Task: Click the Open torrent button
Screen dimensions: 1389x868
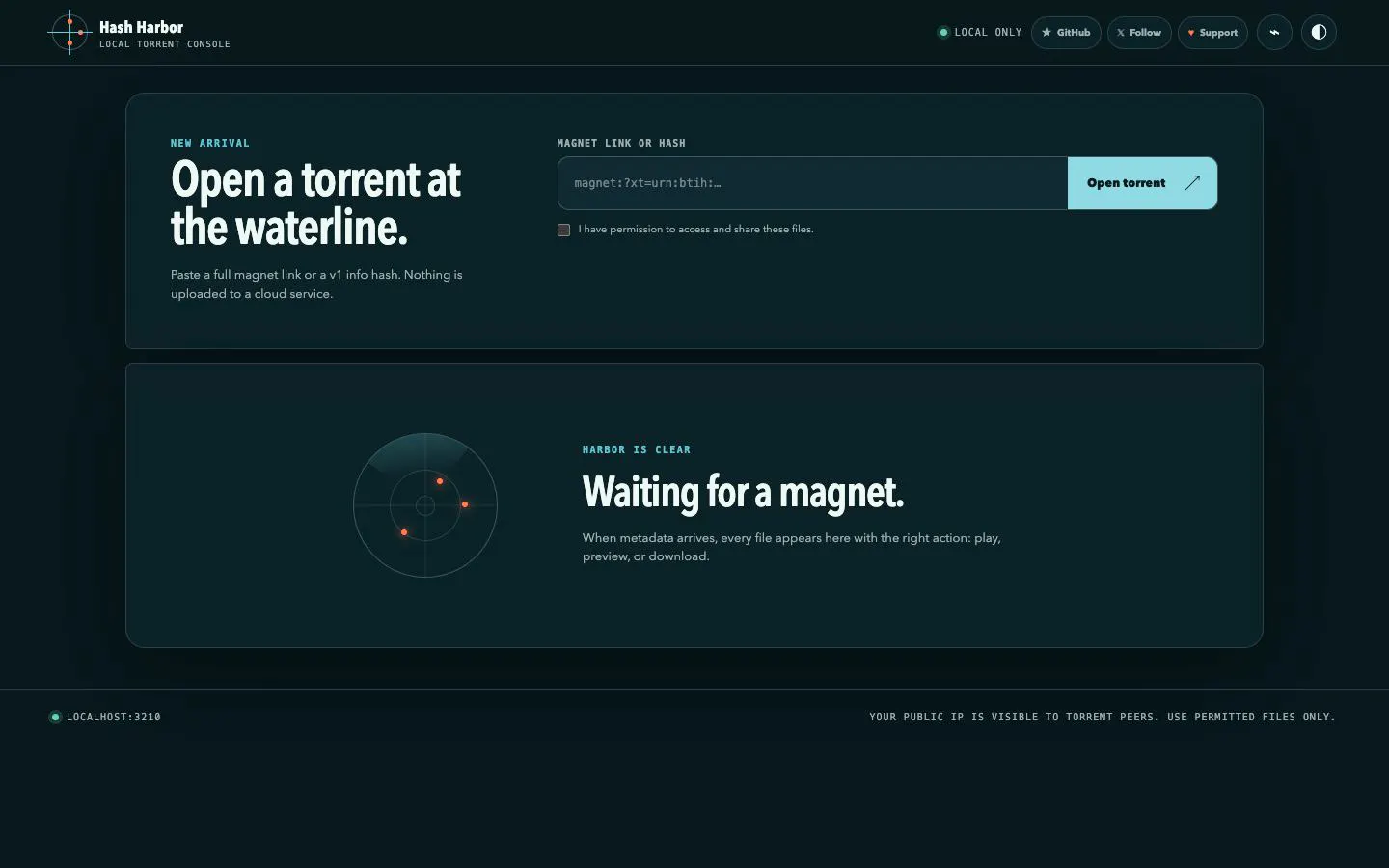Action: coord(1142,183)
